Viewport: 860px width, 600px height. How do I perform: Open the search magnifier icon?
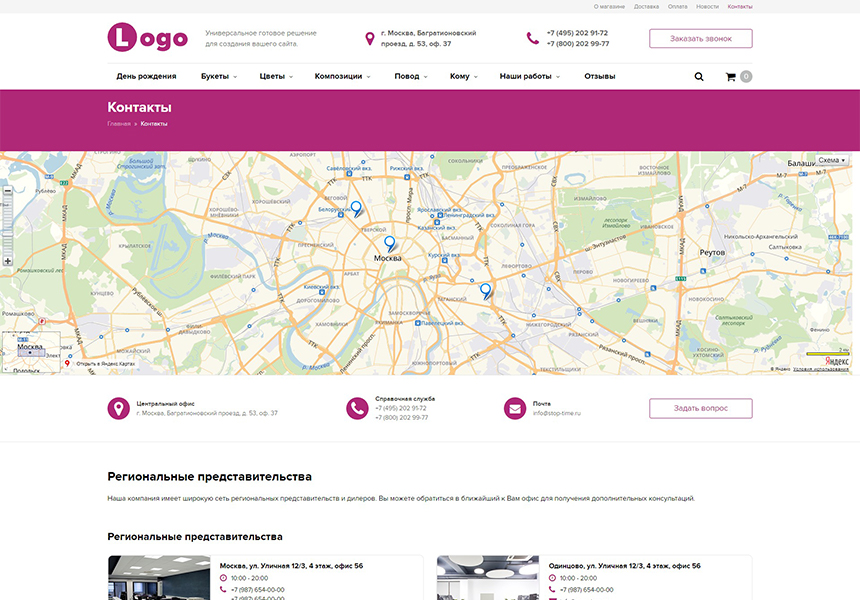(699, 77)
